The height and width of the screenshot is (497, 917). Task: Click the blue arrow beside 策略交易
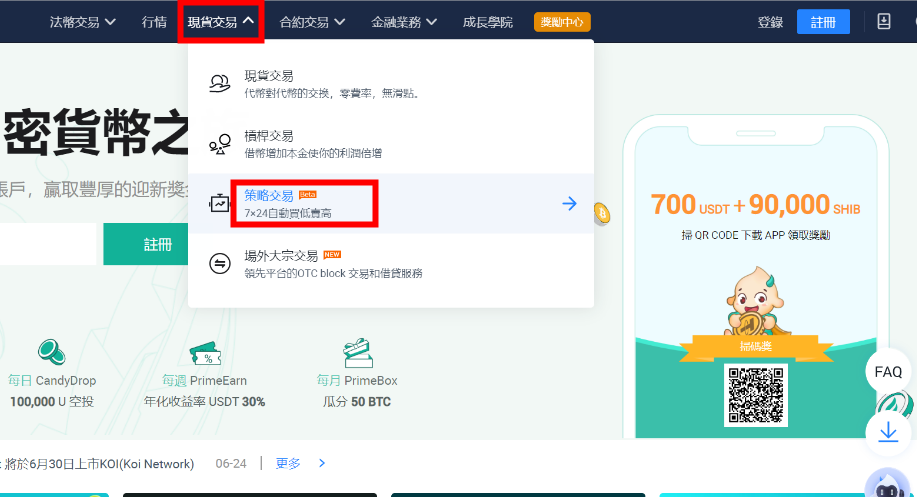(569, 203)
